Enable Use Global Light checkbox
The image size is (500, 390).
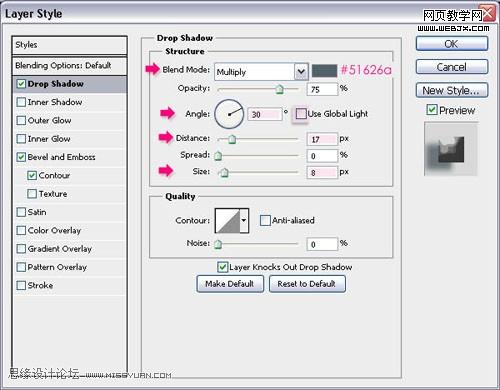pyautogui.click(x=301, y=114)
